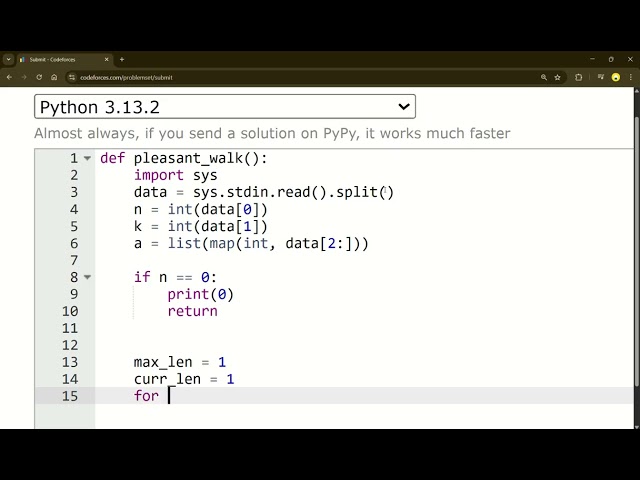Open site information icon beside the URL

(72, 77)
